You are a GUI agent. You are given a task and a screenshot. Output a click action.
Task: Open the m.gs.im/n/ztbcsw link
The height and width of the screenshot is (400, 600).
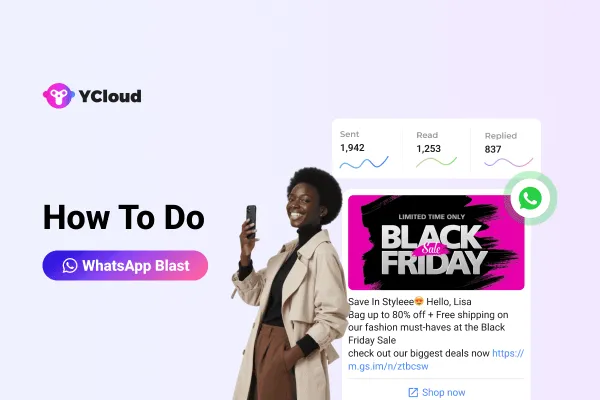(x=436, y=359)
